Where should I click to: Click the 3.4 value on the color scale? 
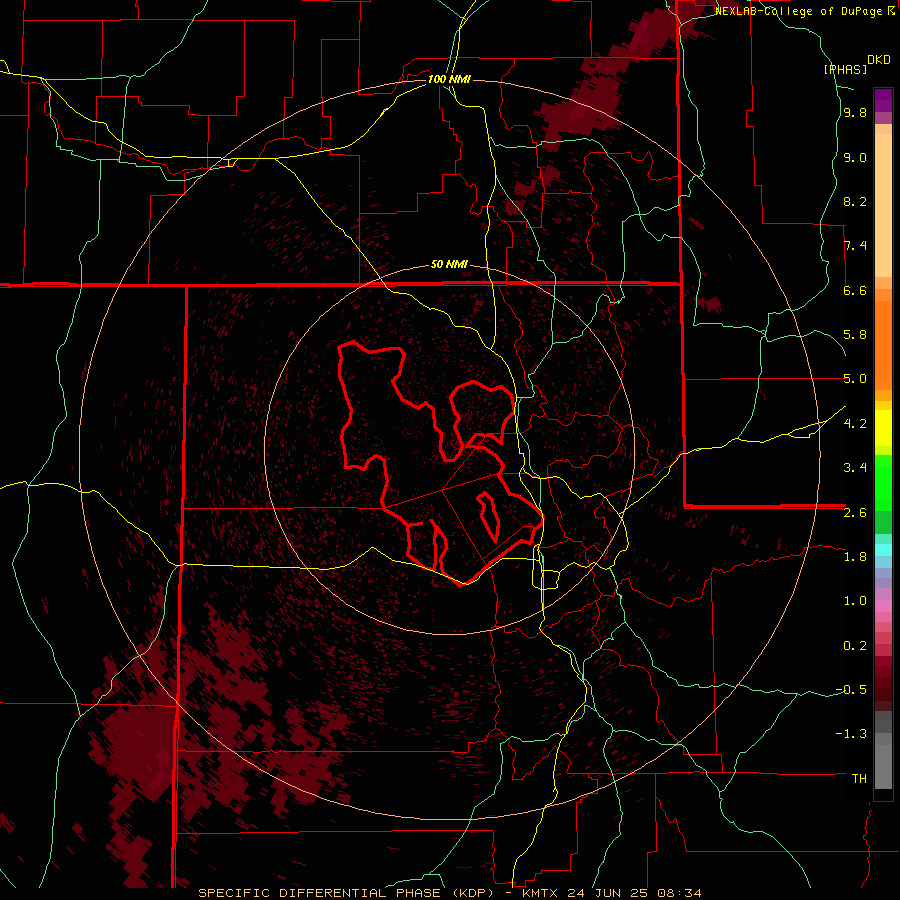tap(855, 468)
